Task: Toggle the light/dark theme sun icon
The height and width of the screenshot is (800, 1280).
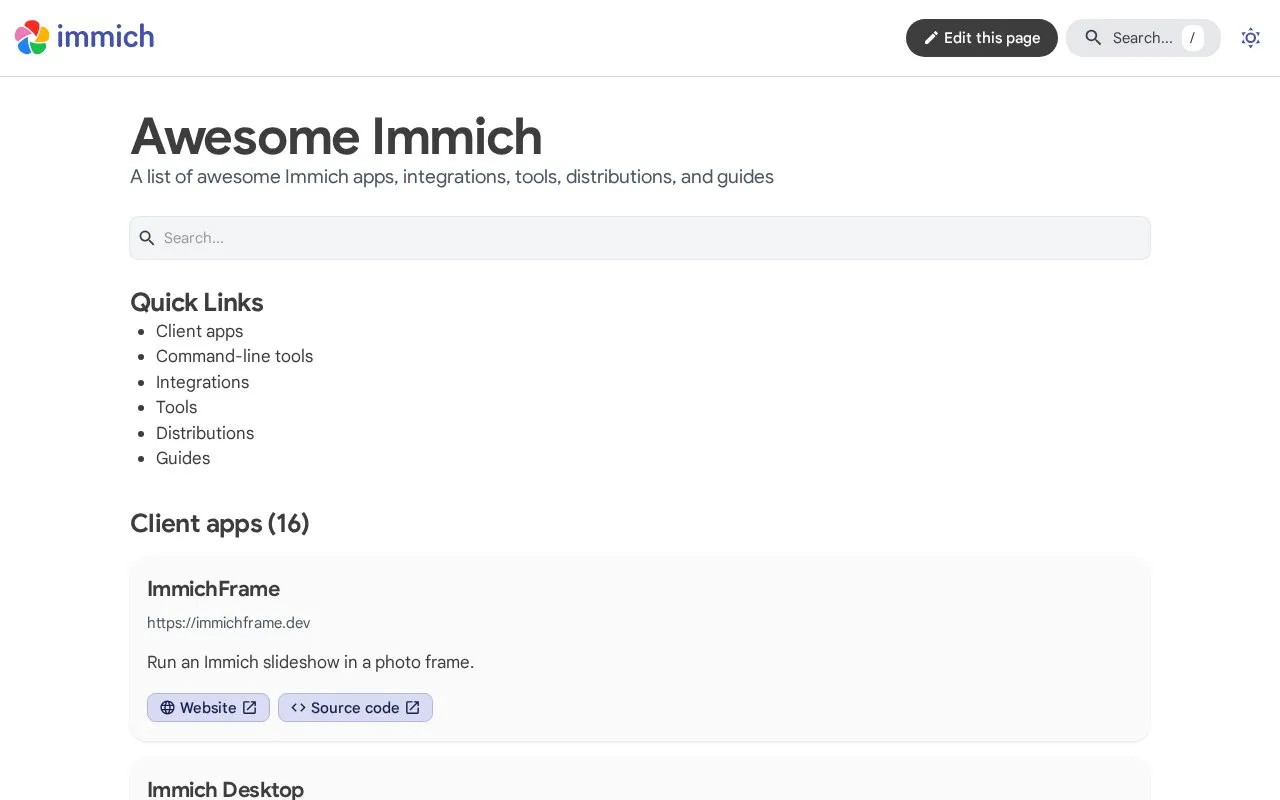Action: [x=1250, y=38]
